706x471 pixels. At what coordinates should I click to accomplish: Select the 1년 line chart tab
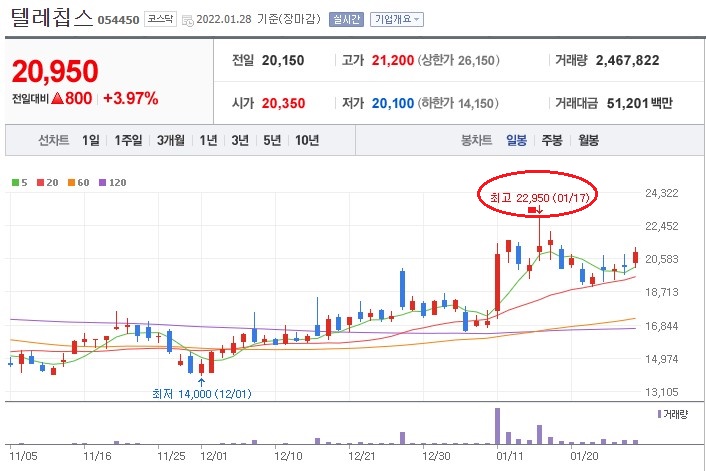(x=208, y=140)
